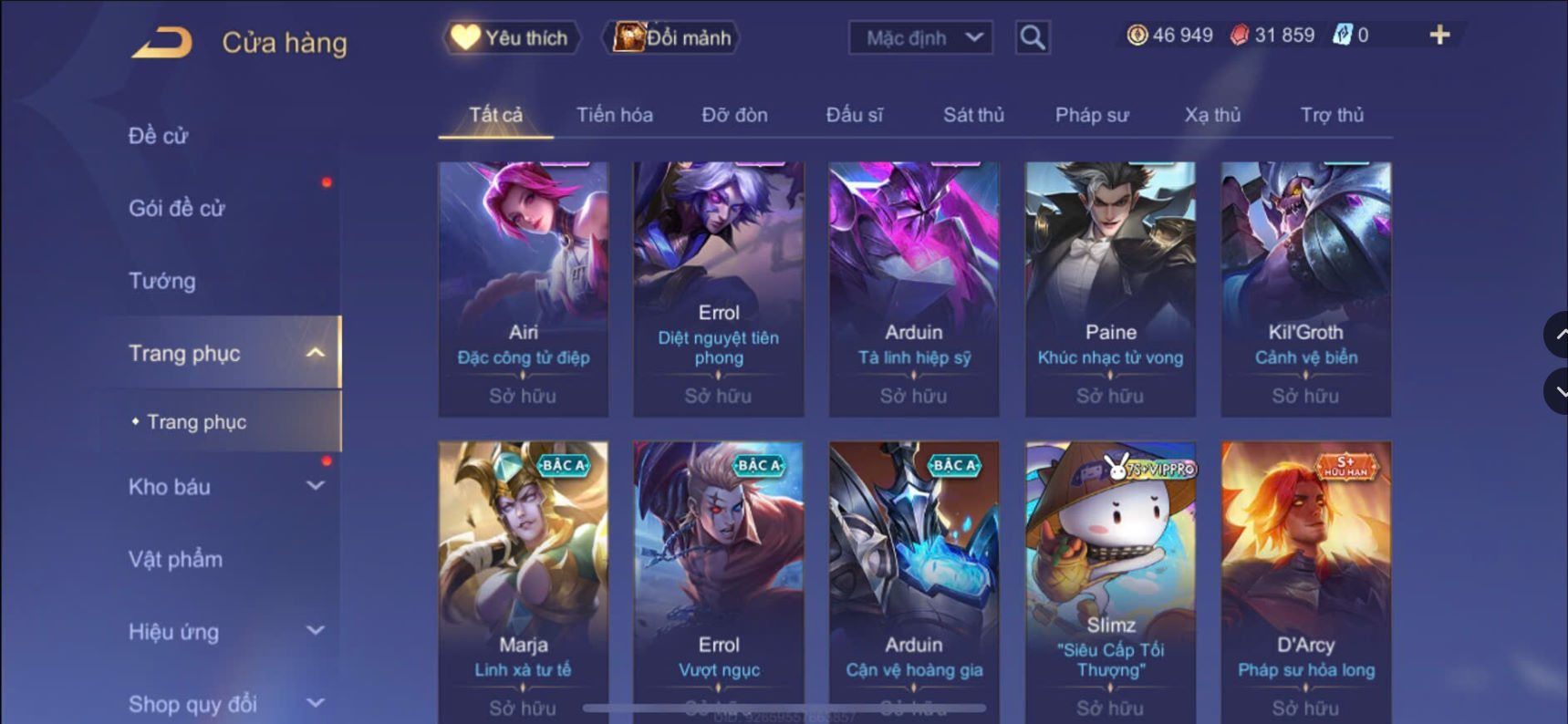The height and width of the screenshot is (724, 1568).
Task: Toggle the Yêu thích favorites filter
Action: [x=511, y=37]
